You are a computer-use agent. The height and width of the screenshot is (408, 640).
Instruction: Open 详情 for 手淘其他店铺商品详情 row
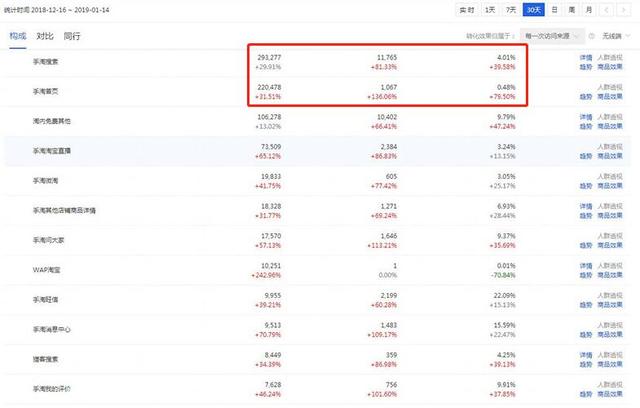(x=586, y=206)
